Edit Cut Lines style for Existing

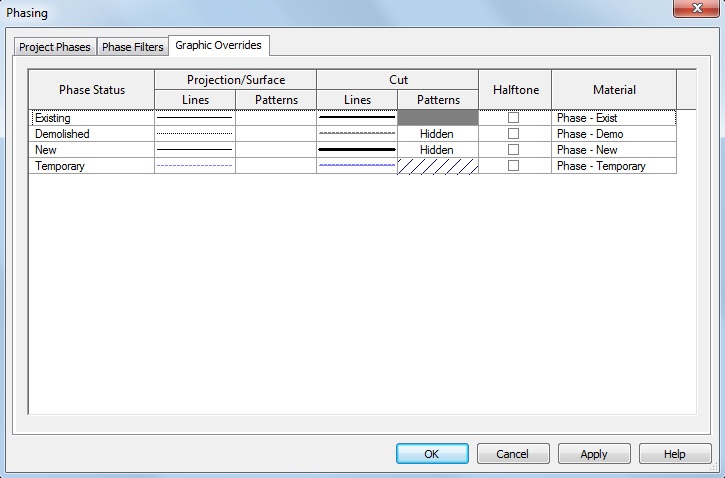(x=357, y=117)
